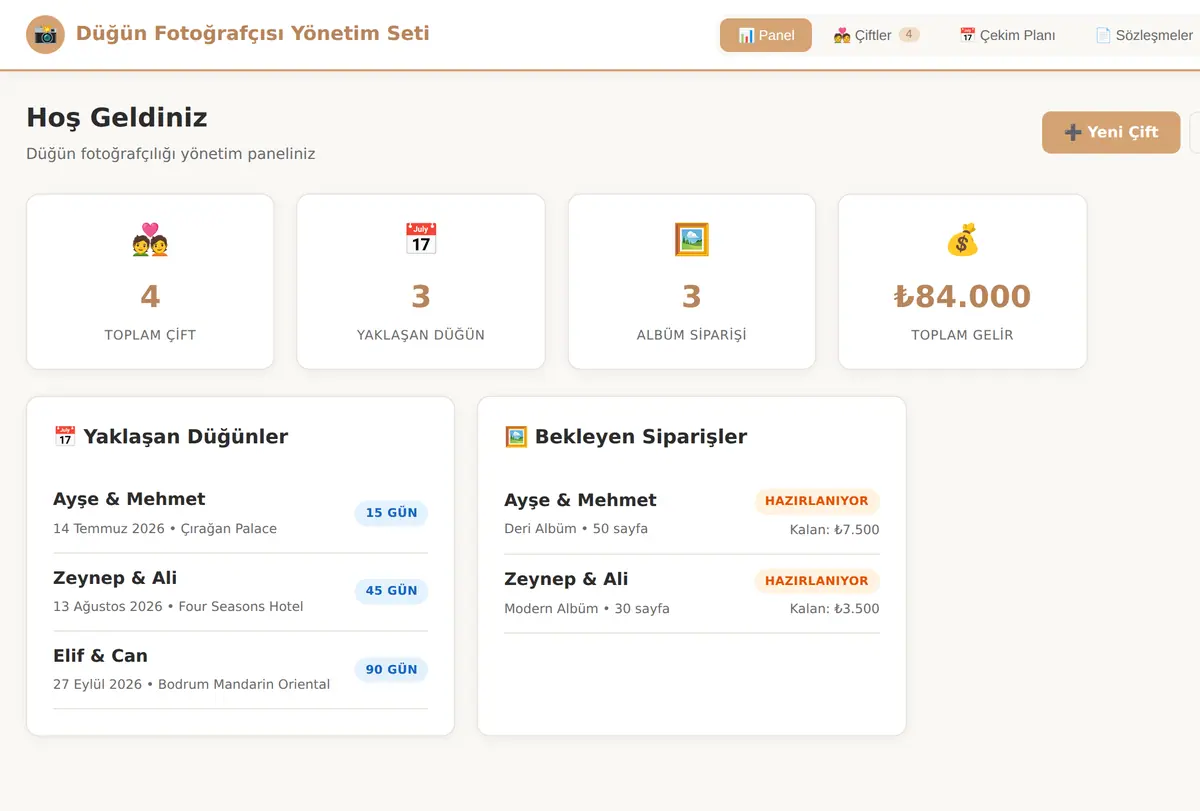Click the 'Modern Albüm • 30 sayfa' detail
The width and height of the screenshot is (1200, 811).
(x=587, y=608)
